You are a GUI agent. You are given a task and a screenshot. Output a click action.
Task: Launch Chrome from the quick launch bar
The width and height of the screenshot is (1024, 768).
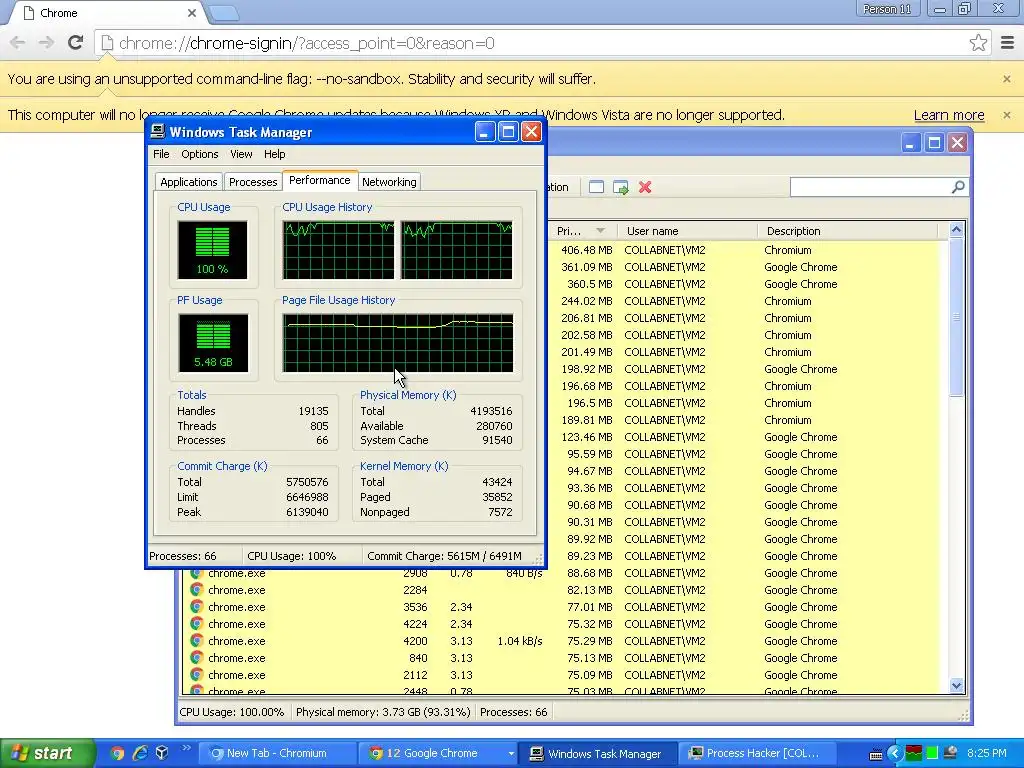117,753
